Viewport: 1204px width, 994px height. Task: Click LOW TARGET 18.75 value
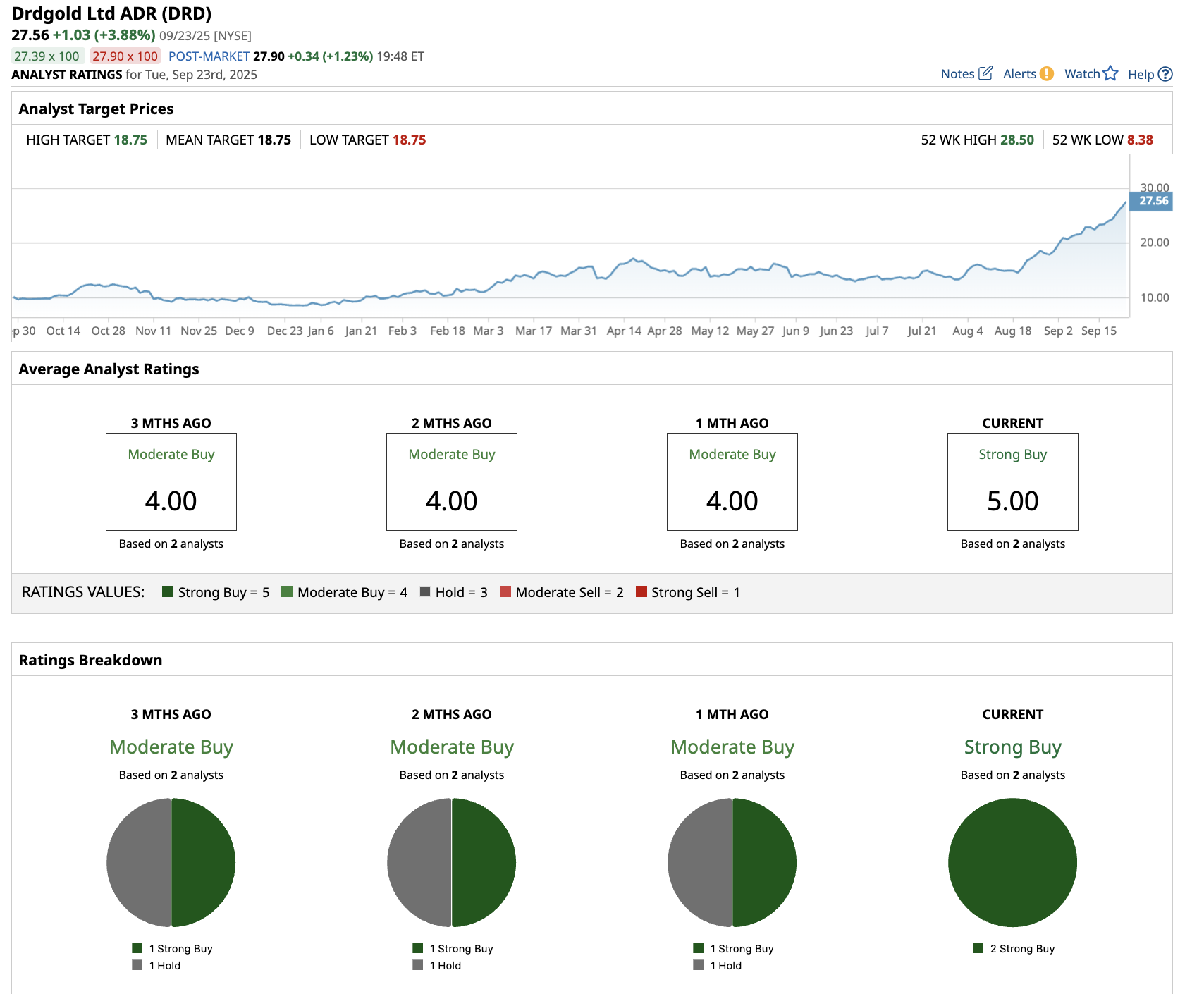click(410, 140)
